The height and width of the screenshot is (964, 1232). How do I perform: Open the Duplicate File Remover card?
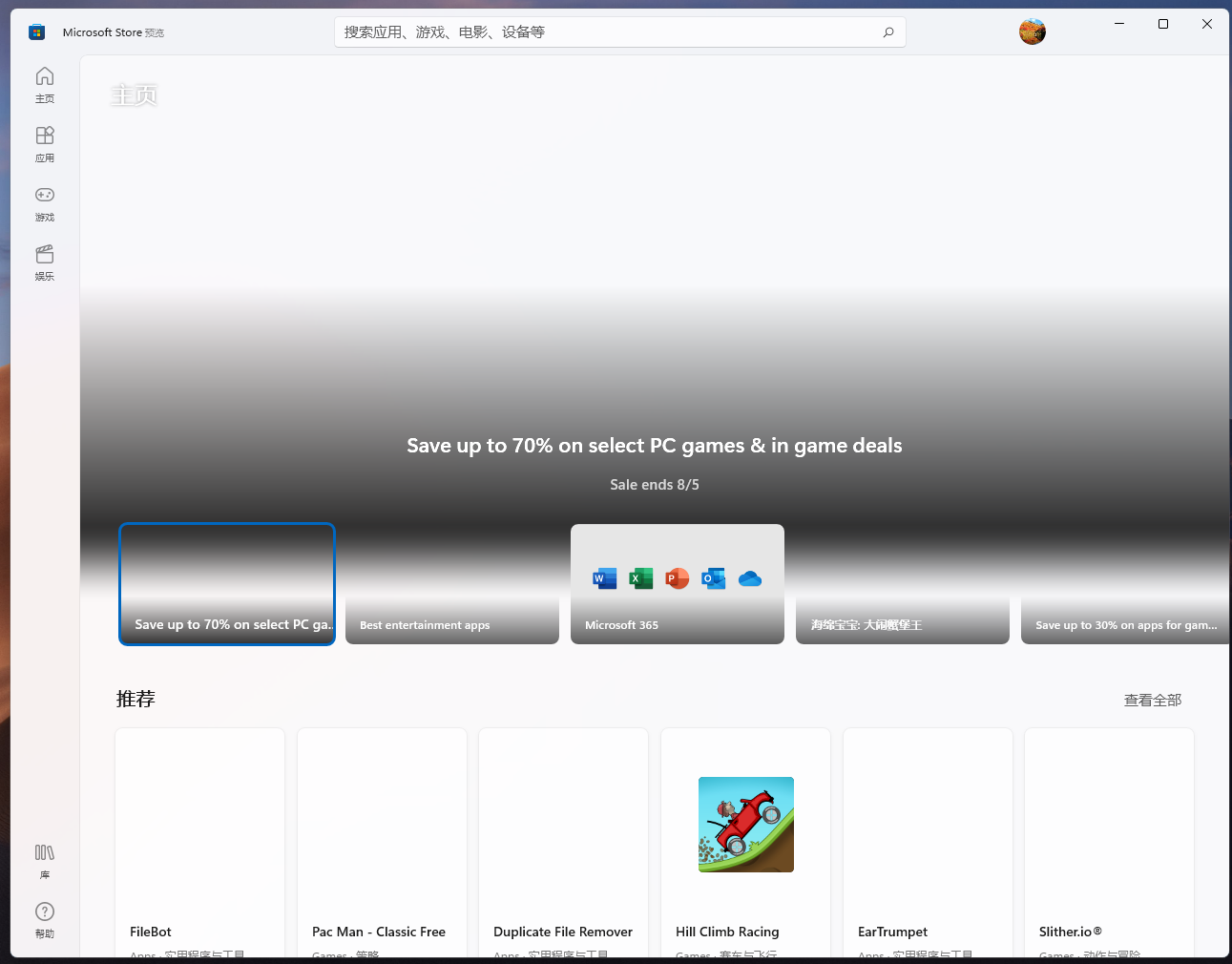coord(564,843)
